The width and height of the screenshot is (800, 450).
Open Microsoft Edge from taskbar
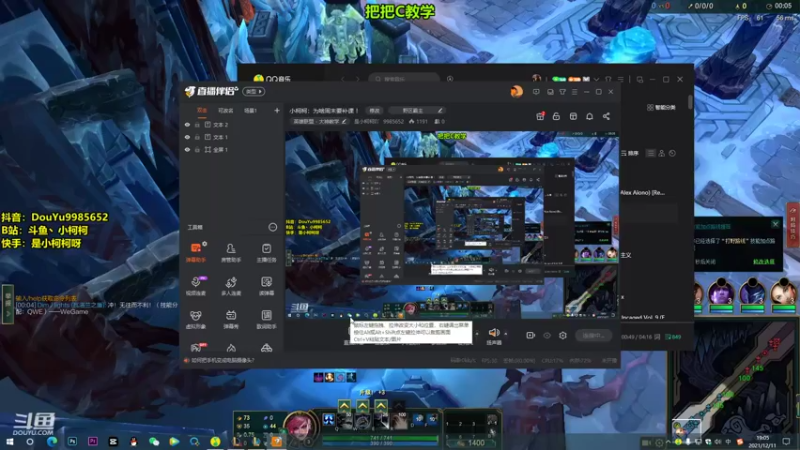coord(52,441)
